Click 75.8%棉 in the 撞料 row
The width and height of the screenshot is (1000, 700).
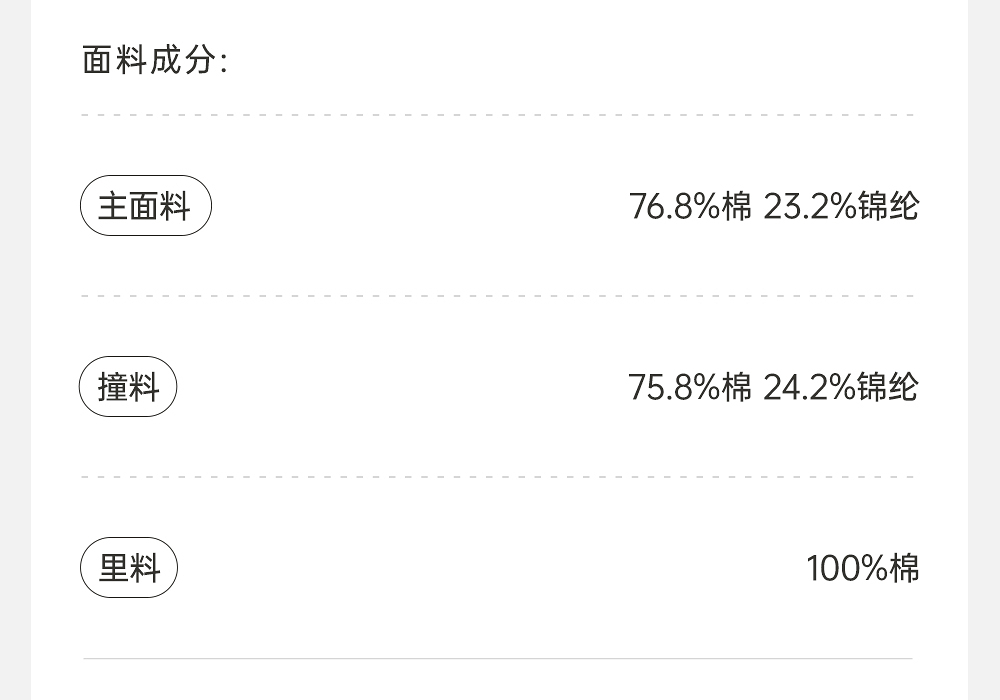[689, 387]
